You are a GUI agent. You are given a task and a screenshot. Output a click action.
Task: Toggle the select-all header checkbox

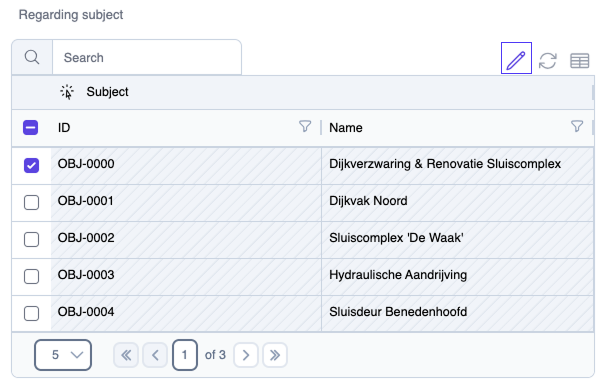[x=31, y=128]
